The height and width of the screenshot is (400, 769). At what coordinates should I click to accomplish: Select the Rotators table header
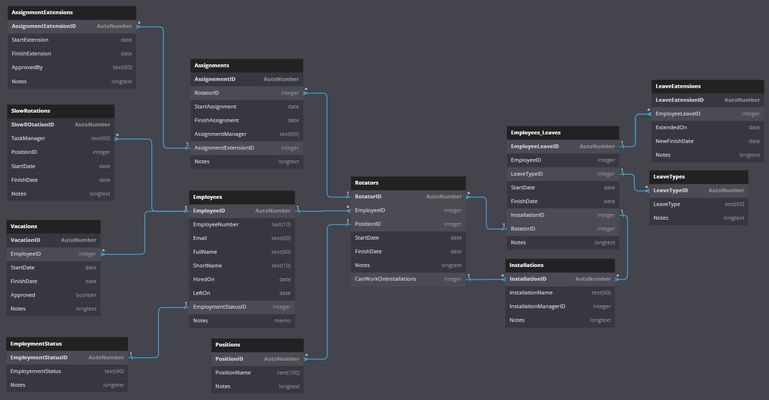click(408, 183)
